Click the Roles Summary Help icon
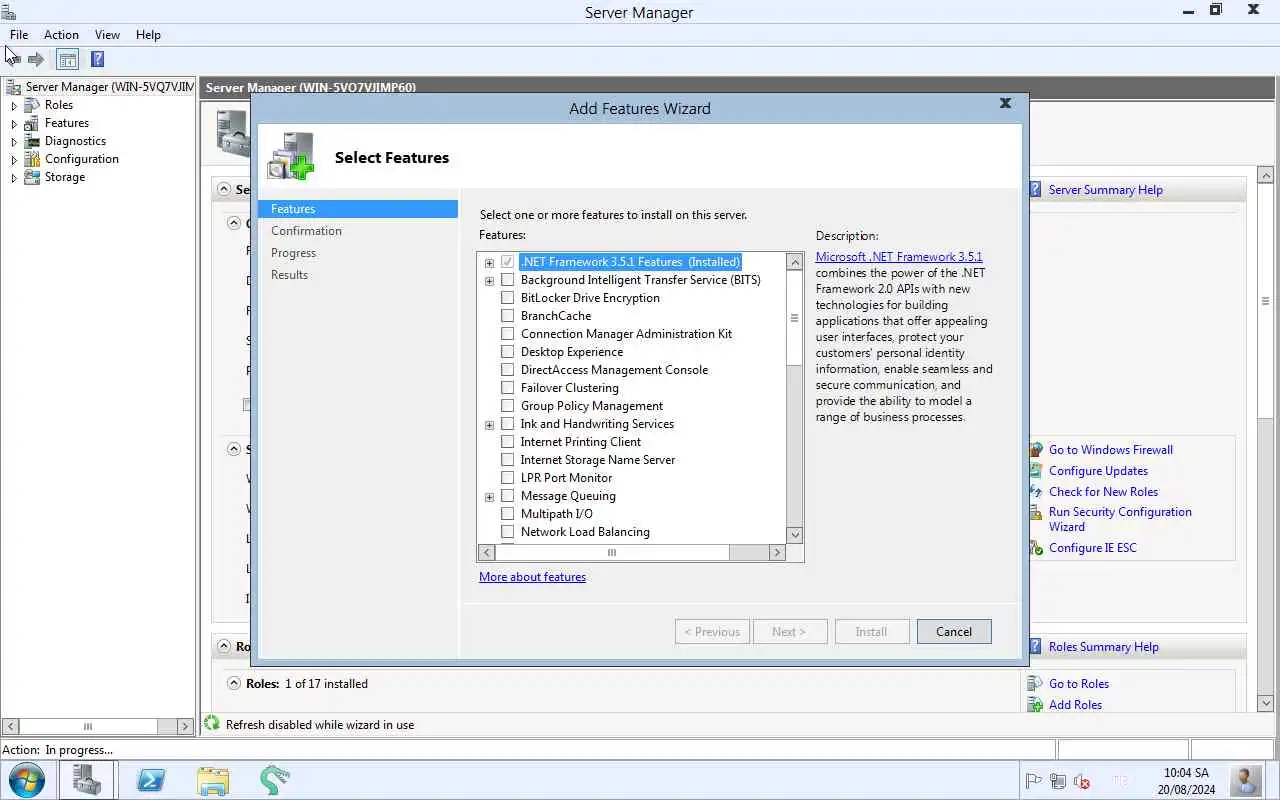 tap(1036, 647)
